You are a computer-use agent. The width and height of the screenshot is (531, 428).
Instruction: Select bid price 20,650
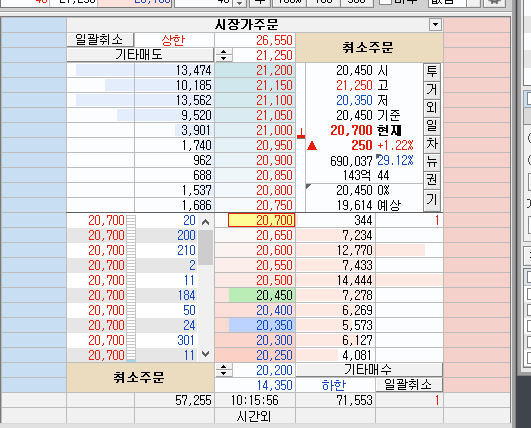click(255, 235)
